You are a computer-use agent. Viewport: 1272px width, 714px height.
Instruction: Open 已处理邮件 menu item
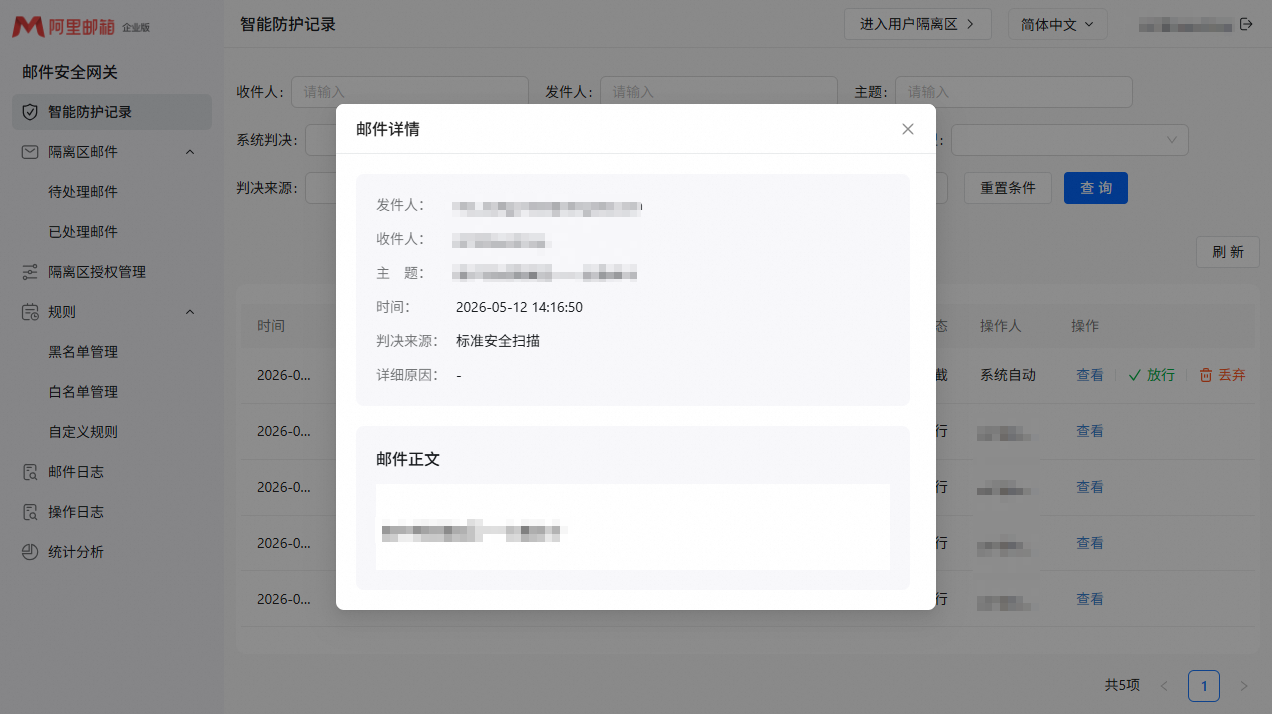click(83, 232)
